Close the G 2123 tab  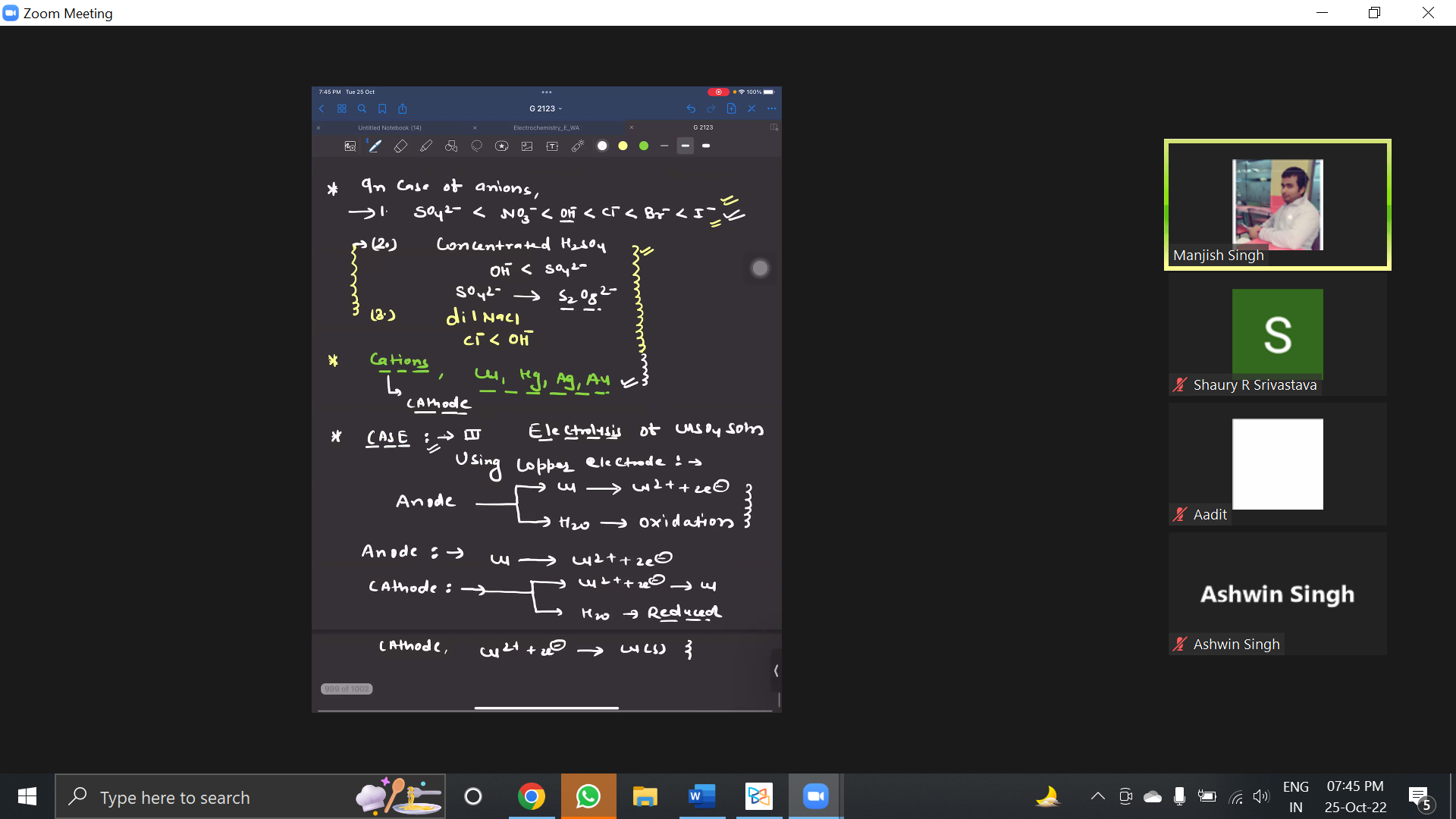coord(632,128)
